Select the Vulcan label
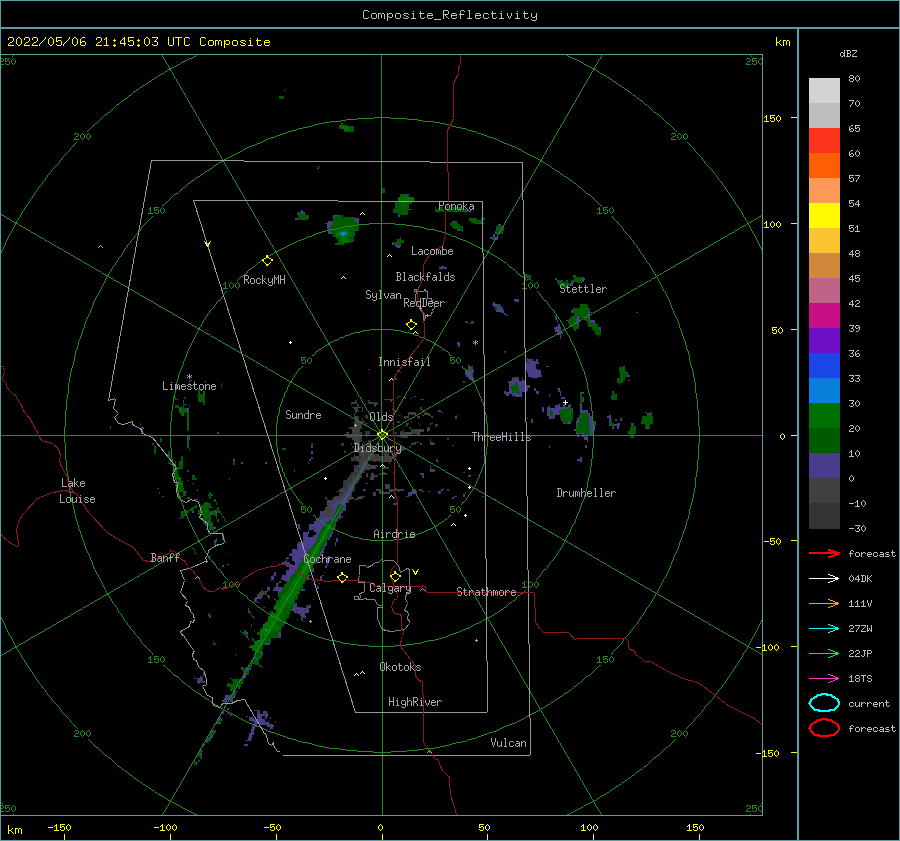Image resolution: width=900 pixels, height=841 pixels. (x=509, y=743)
